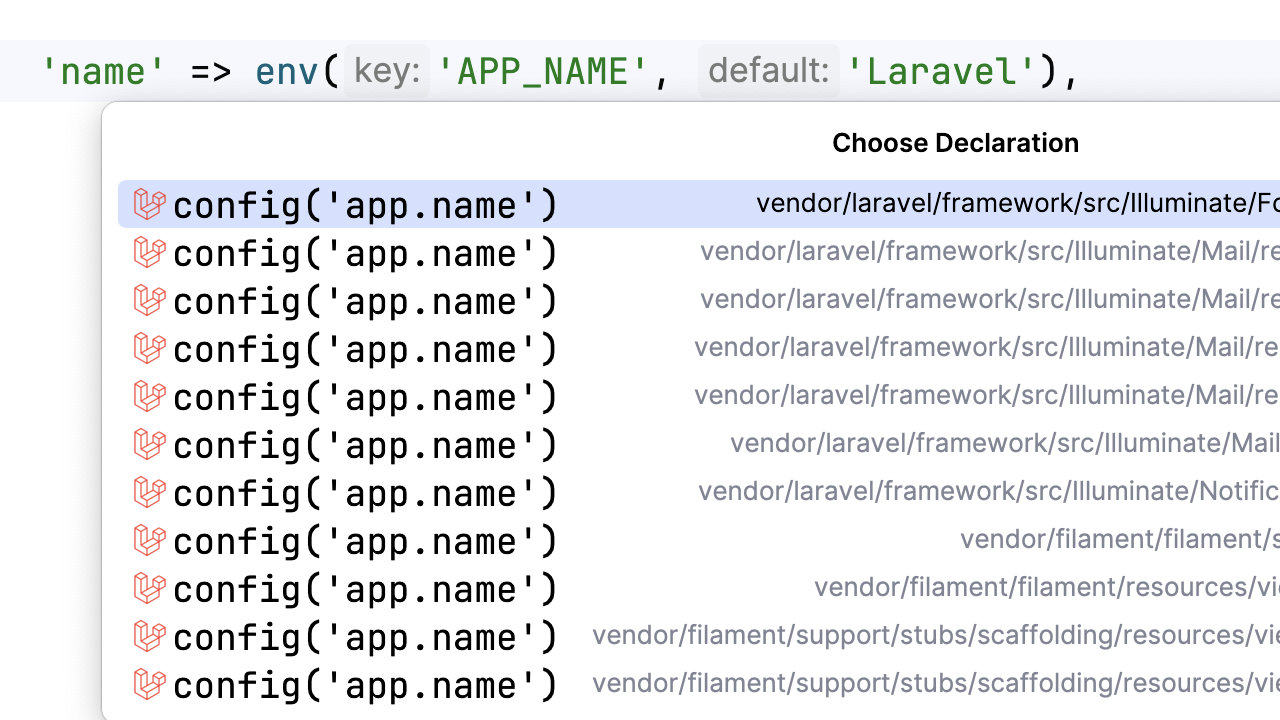The image size is (1280, 720).
Task: Click the path ending in Illuminate/Fo
Action: [1018, 204]
